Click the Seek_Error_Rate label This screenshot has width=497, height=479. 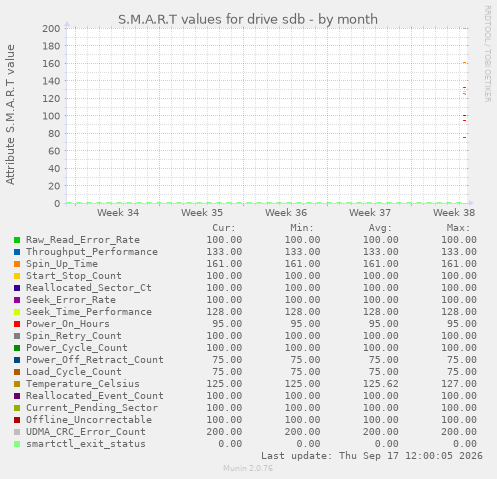71,300
